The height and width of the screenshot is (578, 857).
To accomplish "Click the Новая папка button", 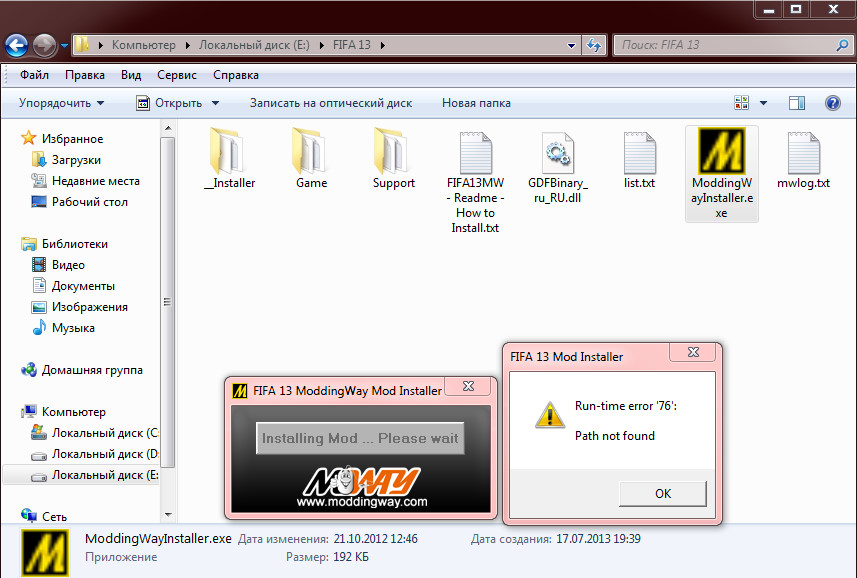I will (x=476, y=103).
